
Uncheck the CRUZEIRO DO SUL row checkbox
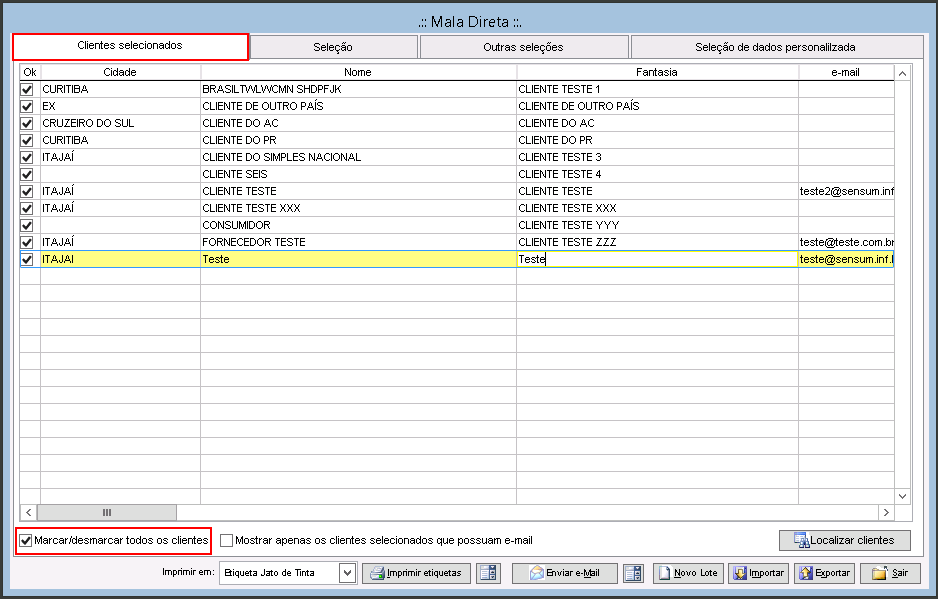(27, 123)
